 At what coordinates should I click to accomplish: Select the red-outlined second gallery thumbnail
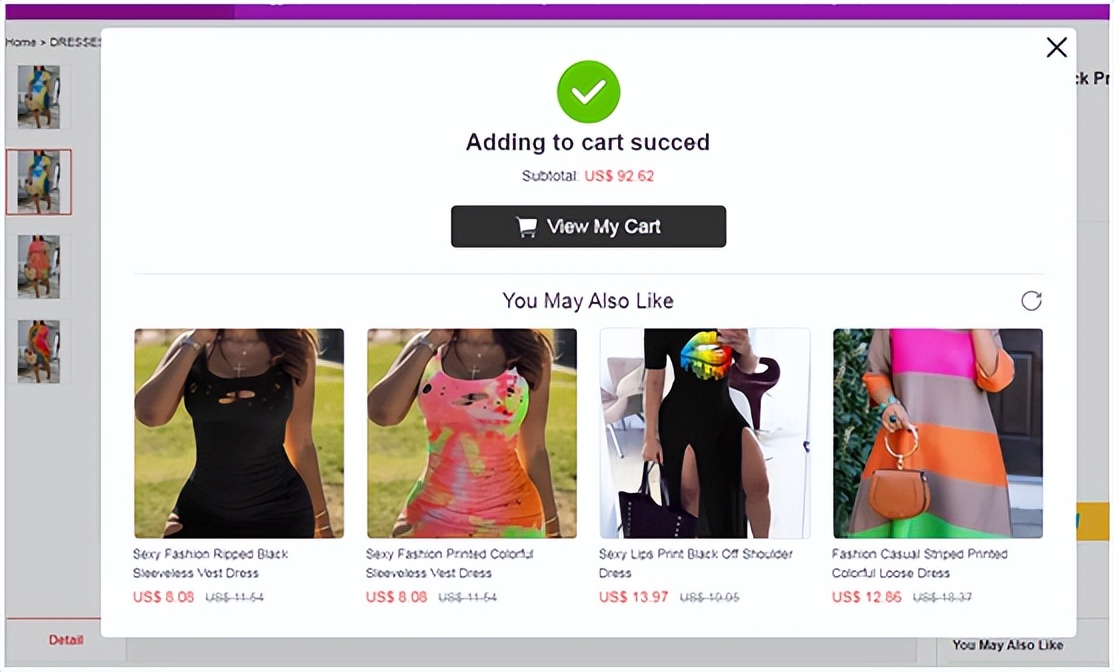click(38, 182)
